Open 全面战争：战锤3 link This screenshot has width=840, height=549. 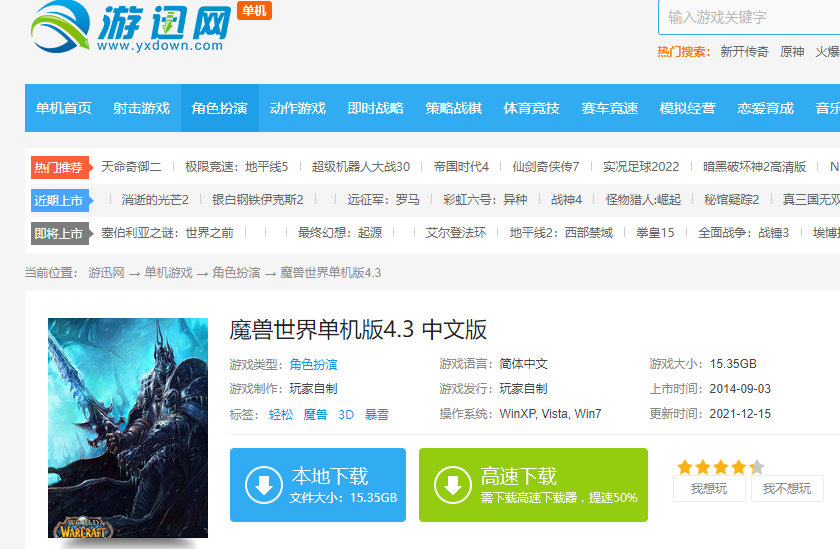click(x=744, y=233)
